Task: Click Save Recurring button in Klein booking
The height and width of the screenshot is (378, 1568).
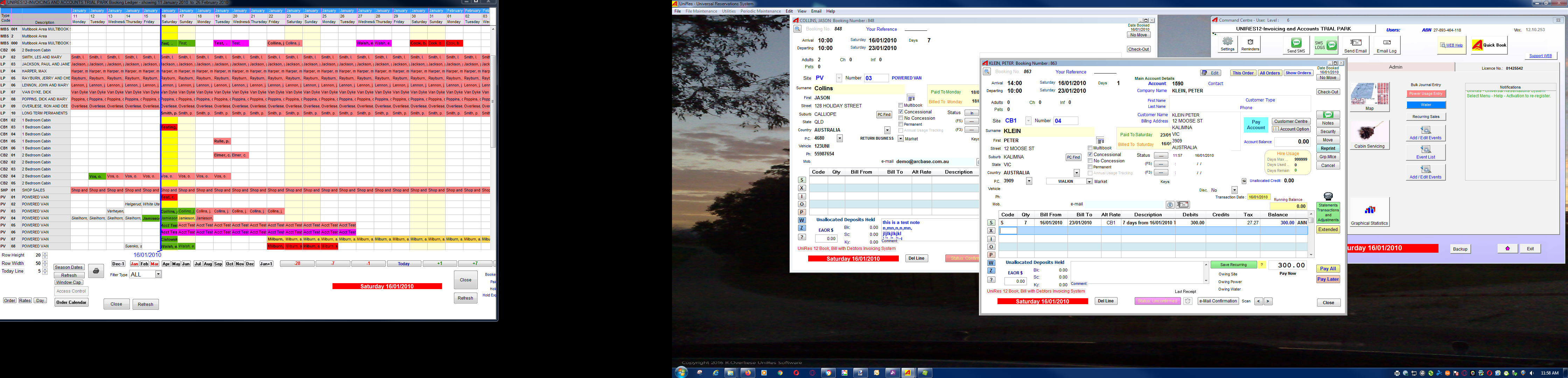Action: [1234, 265]
